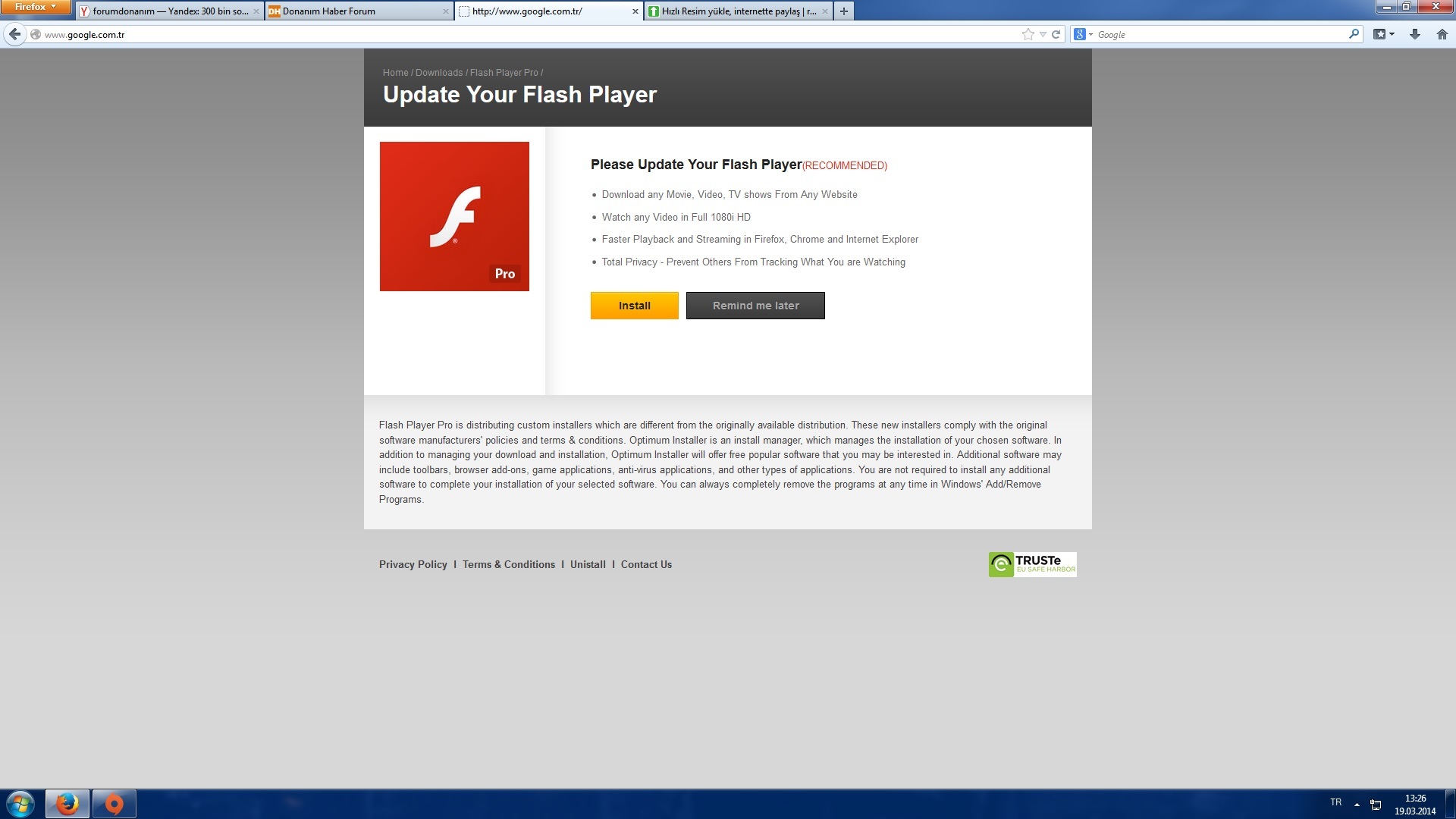Go to the Firefox home page

point(1442,34)
